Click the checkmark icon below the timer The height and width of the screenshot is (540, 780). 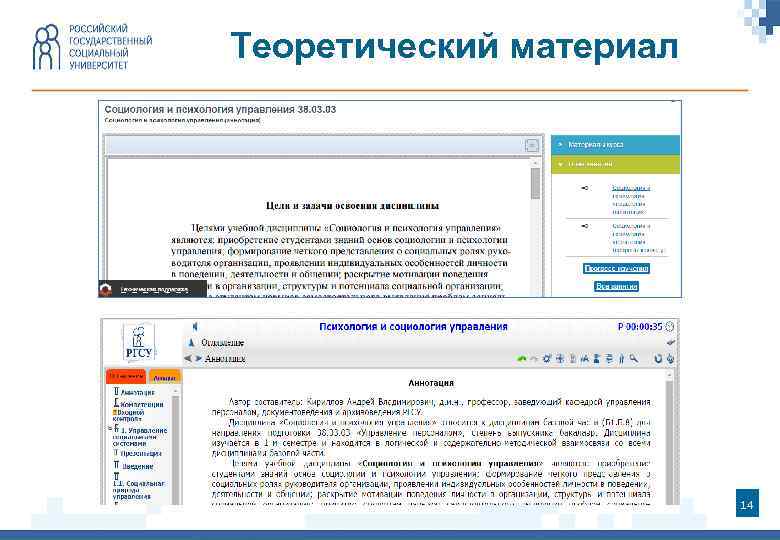tap(671, 343)
